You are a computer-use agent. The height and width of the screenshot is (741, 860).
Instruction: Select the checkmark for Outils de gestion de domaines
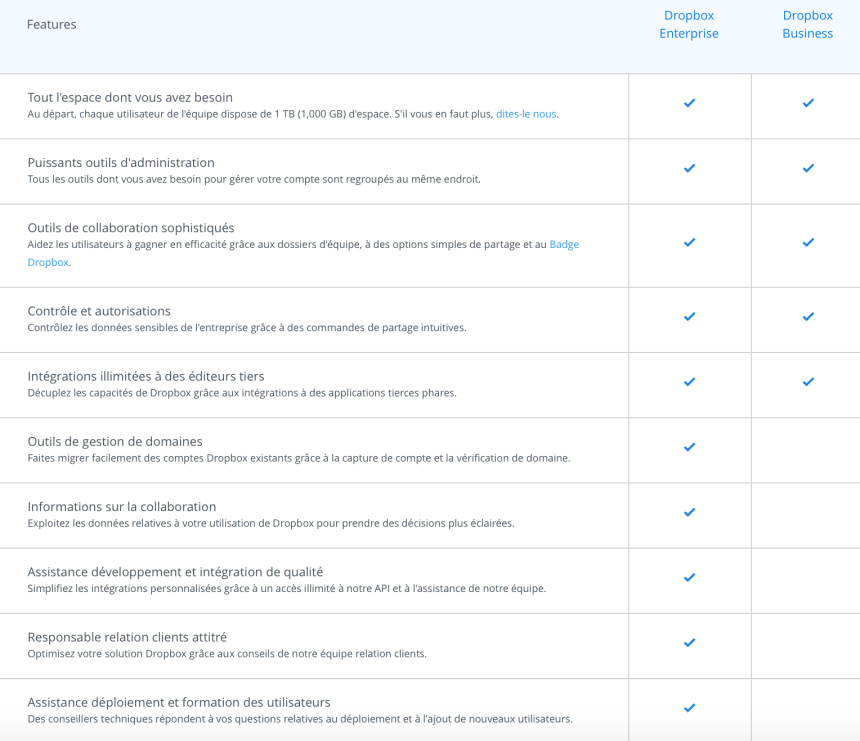(689, 447)
